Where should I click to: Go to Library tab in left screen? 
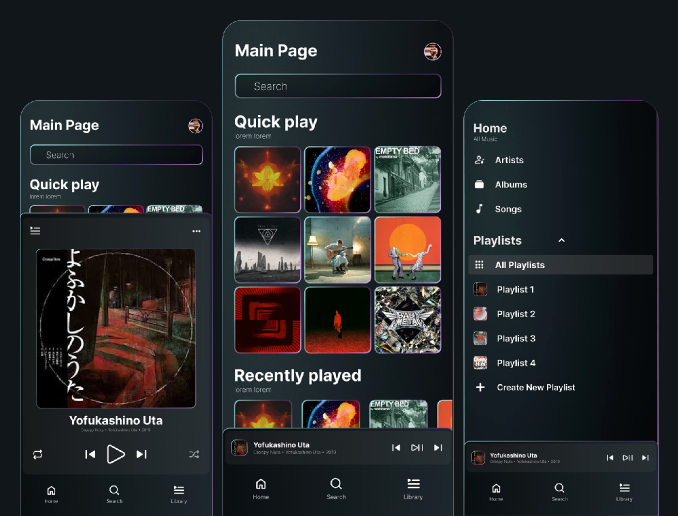point(179,494)
